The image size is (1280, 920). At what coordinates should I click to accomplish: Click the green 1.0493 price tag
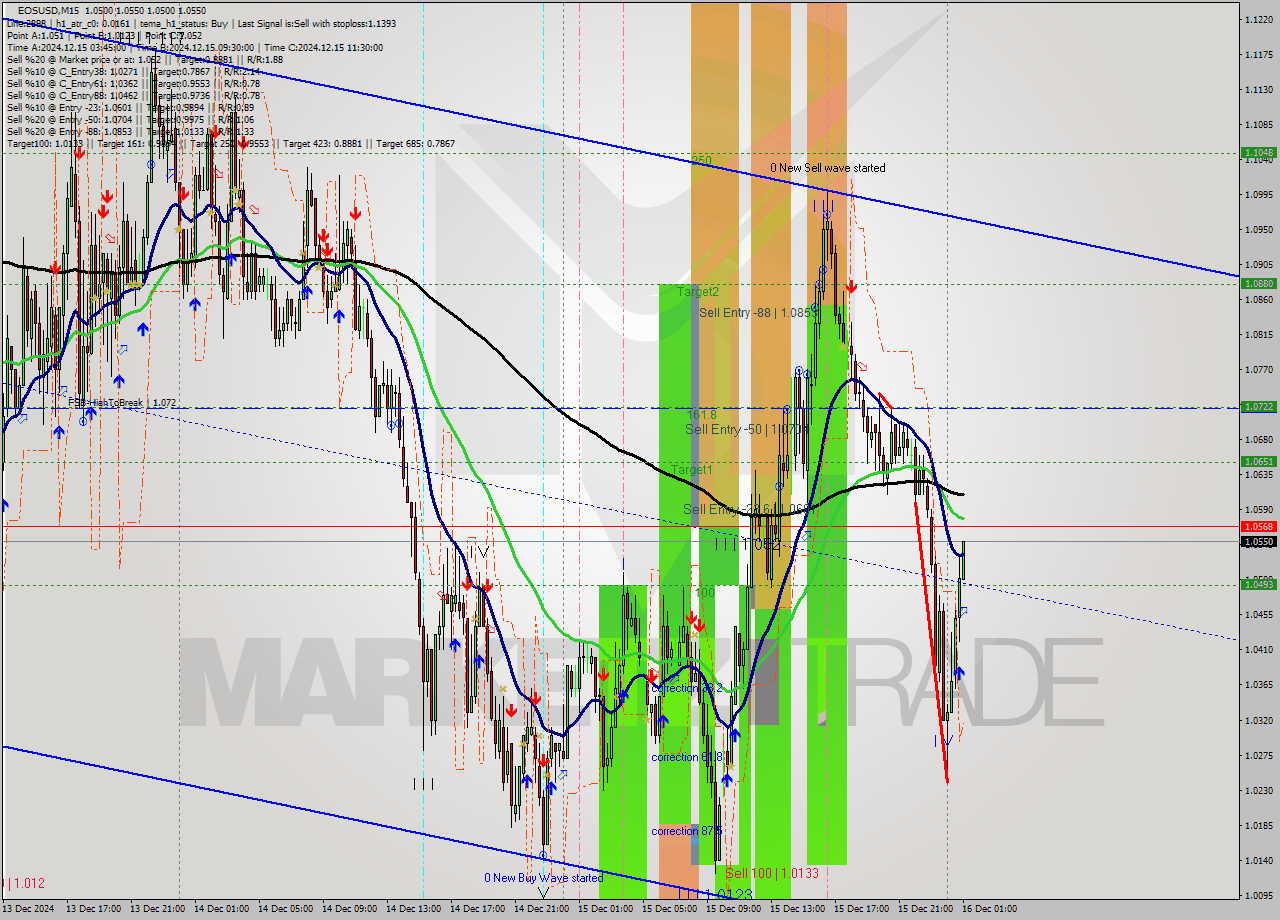1258,585
